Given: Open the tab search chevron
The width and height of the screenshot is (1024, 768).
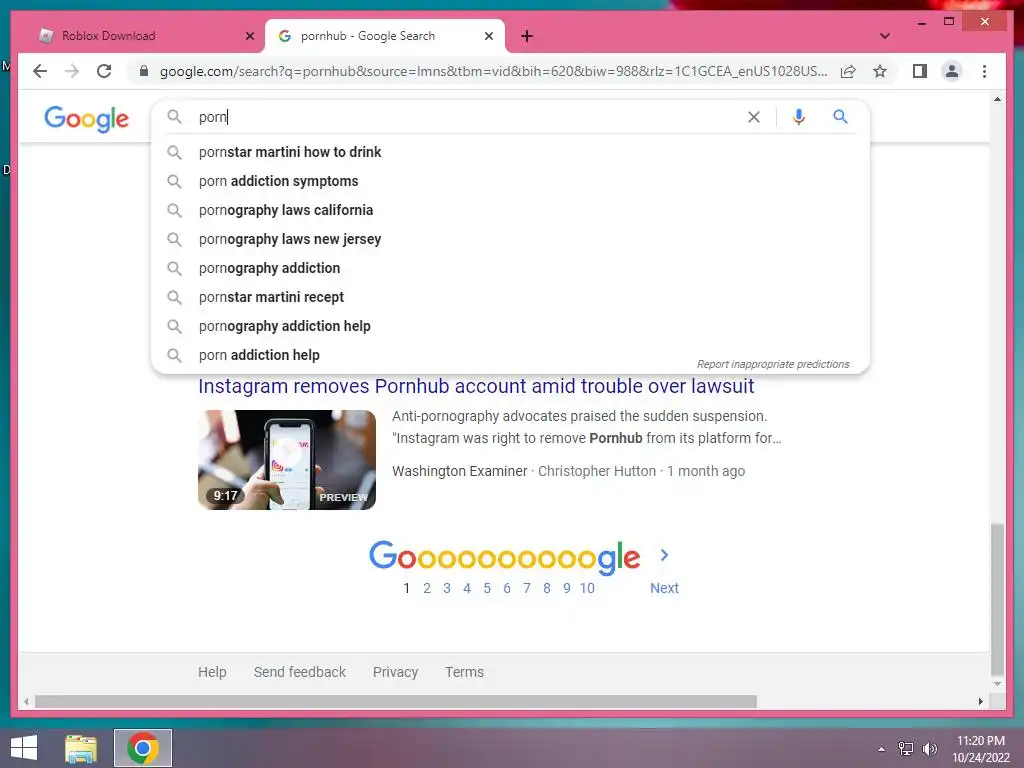Looking at the screenshot, I should (884, 36).
